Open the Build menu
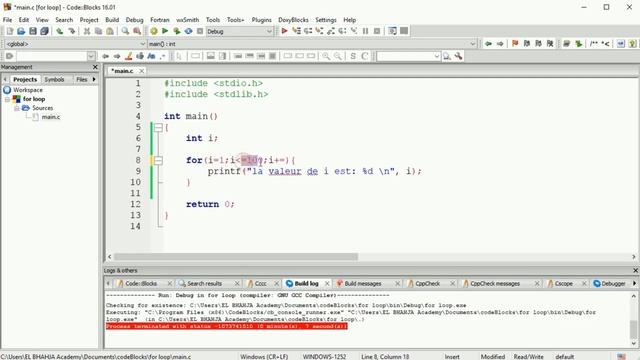Screen dimensions: 640x360 click(112, 20)
